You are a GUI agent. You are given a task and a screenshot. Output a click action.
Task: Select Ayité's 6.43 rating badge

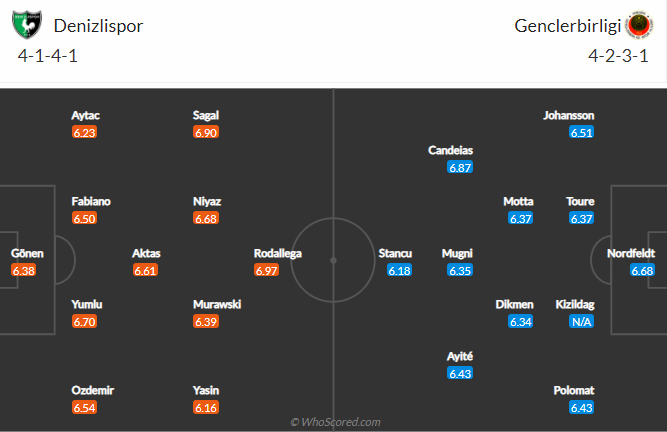pyautogui.click(x=460, y=373)
